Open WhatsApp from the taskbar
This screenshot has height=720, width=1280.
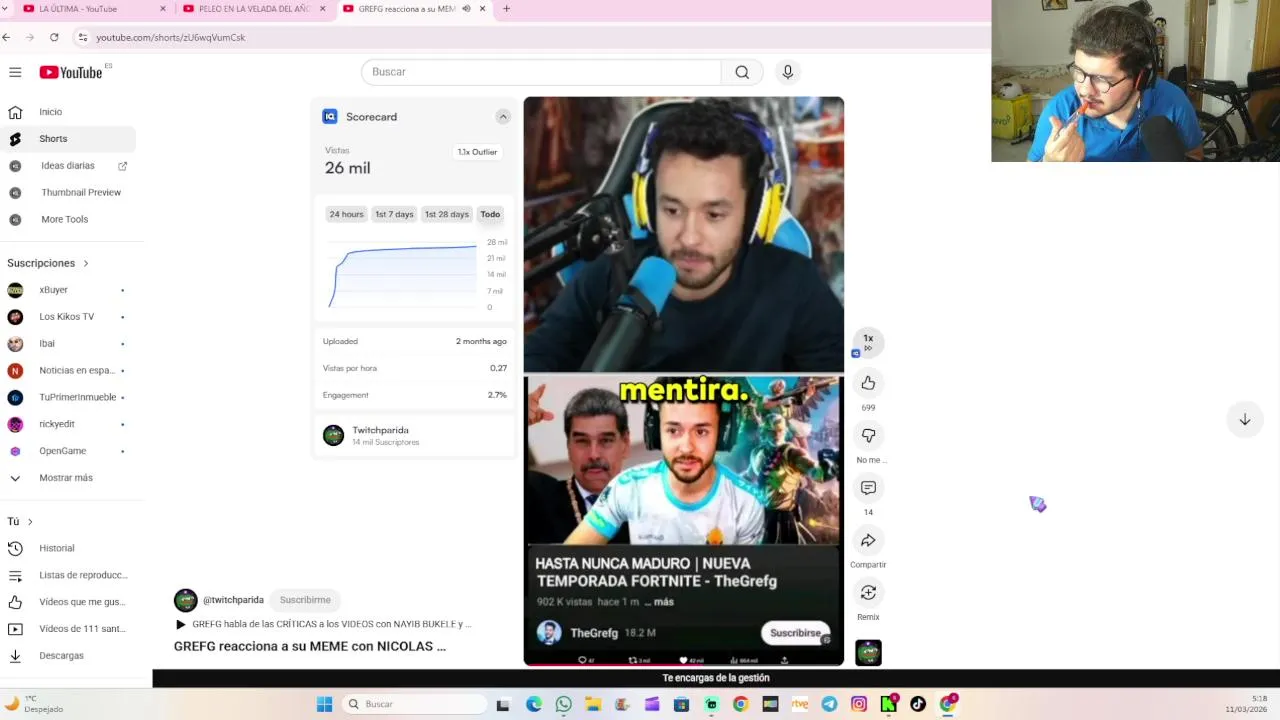[x=563, y=704]
